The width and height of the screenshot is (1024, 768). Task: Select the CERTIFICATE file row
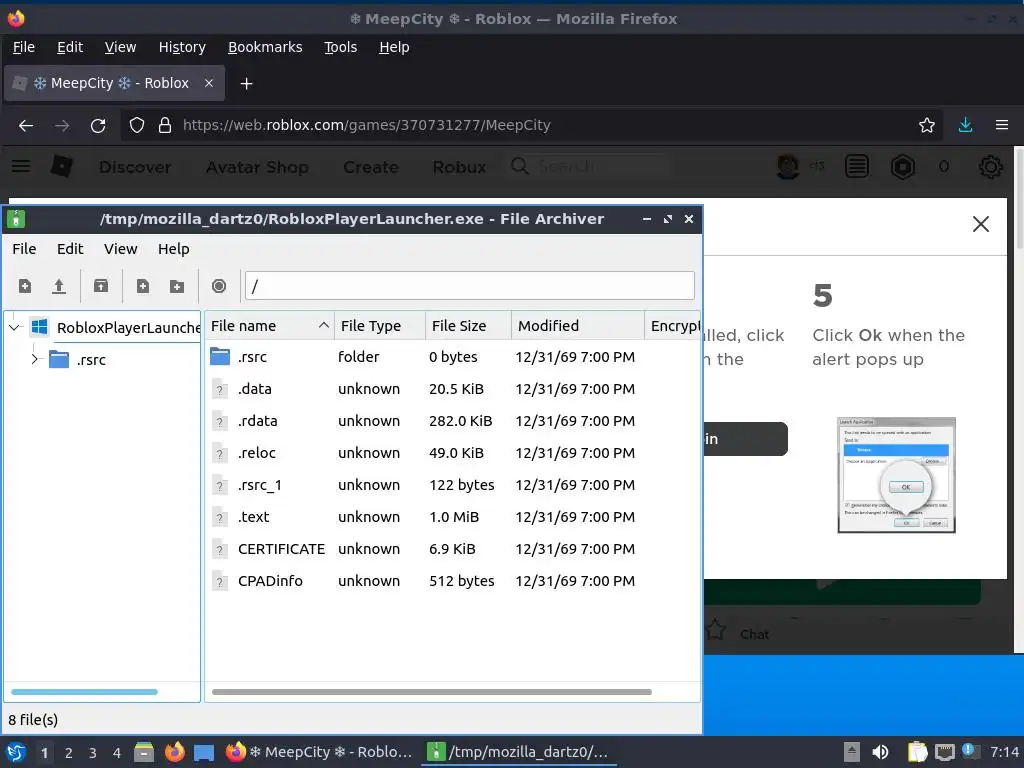[453, 549]
